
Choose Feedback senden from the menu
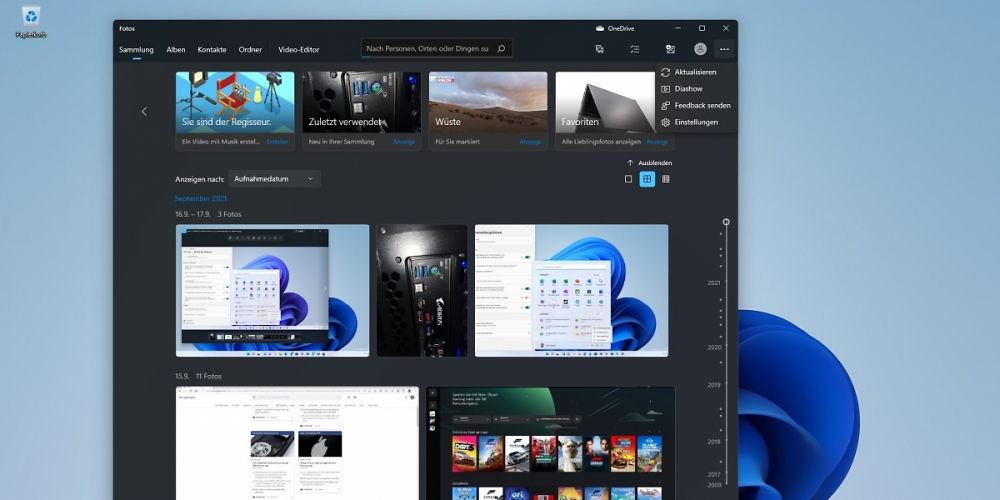695,105
